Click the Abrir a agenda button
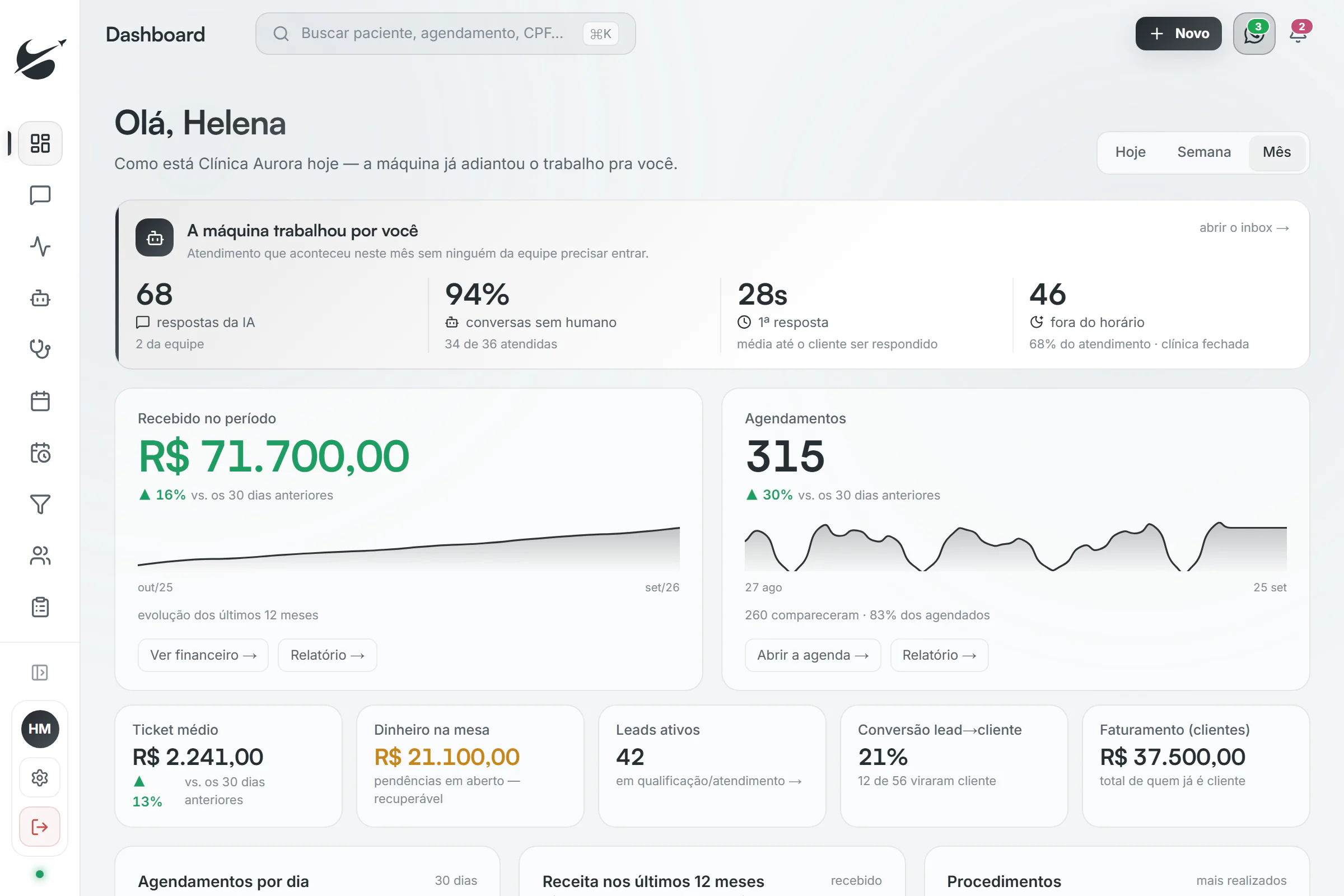This screenshot has width=1344, height=896. point(813,655)
